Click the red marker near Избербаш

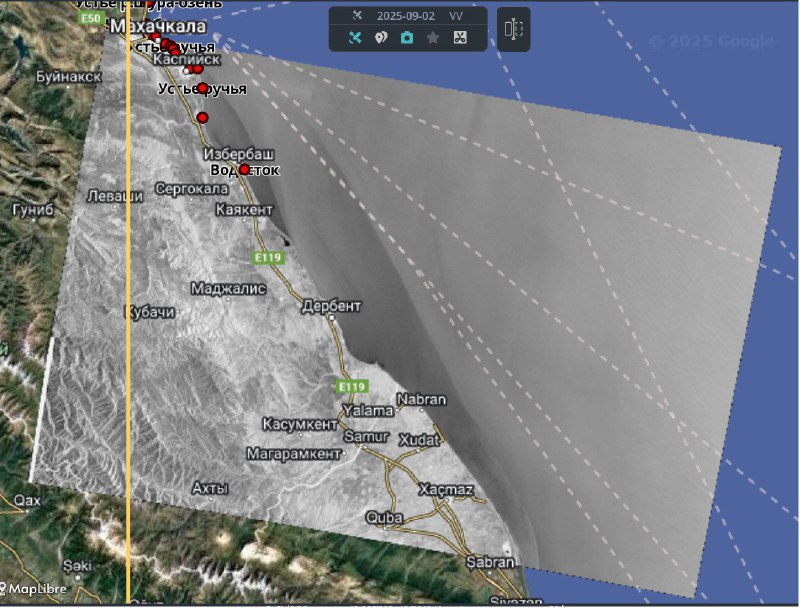[x=244, y=170]
